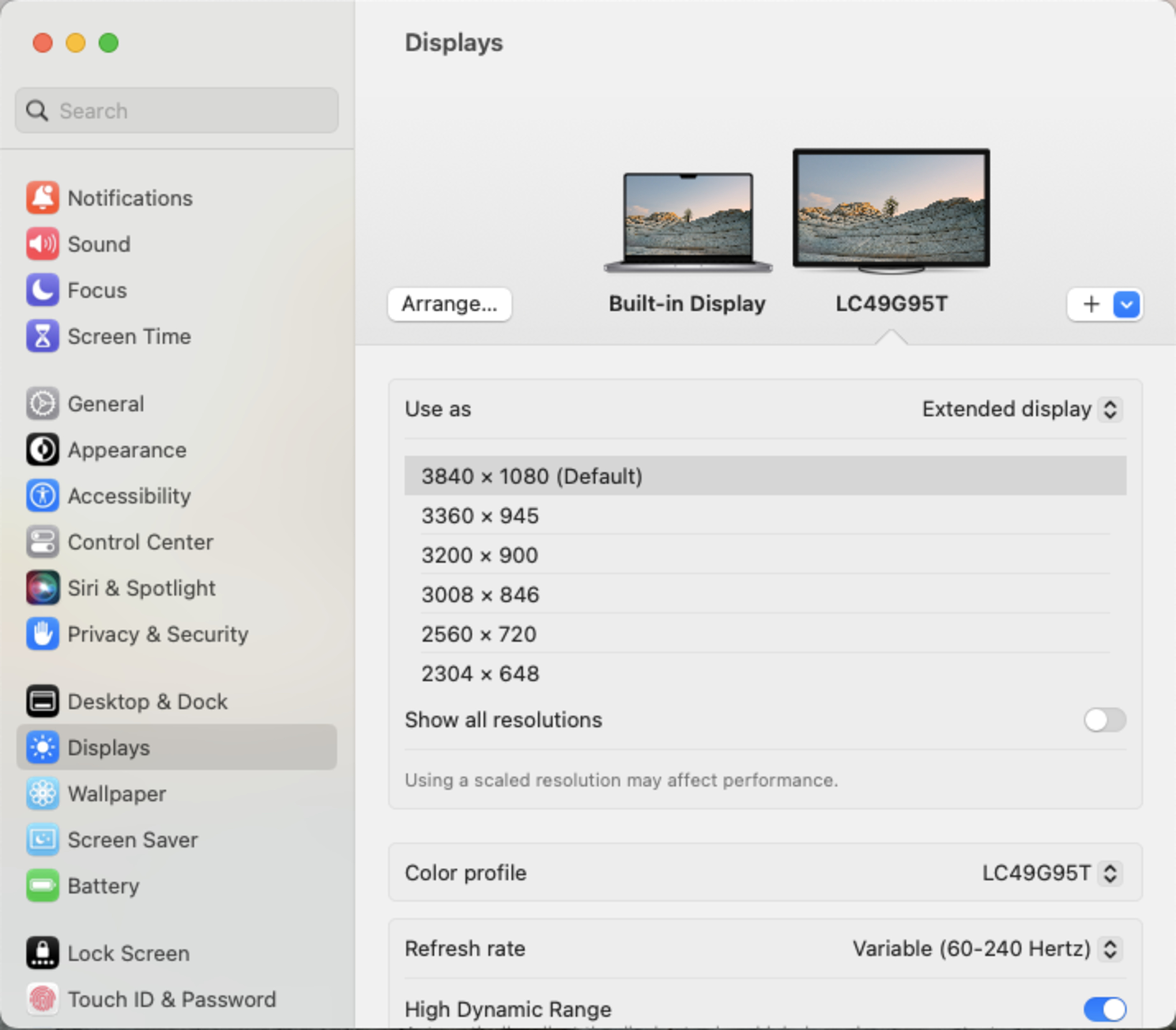Screen dimensions: 1176x1030
Task: Open Screen Time hourglass icon
Action: (x=42, y=336)
